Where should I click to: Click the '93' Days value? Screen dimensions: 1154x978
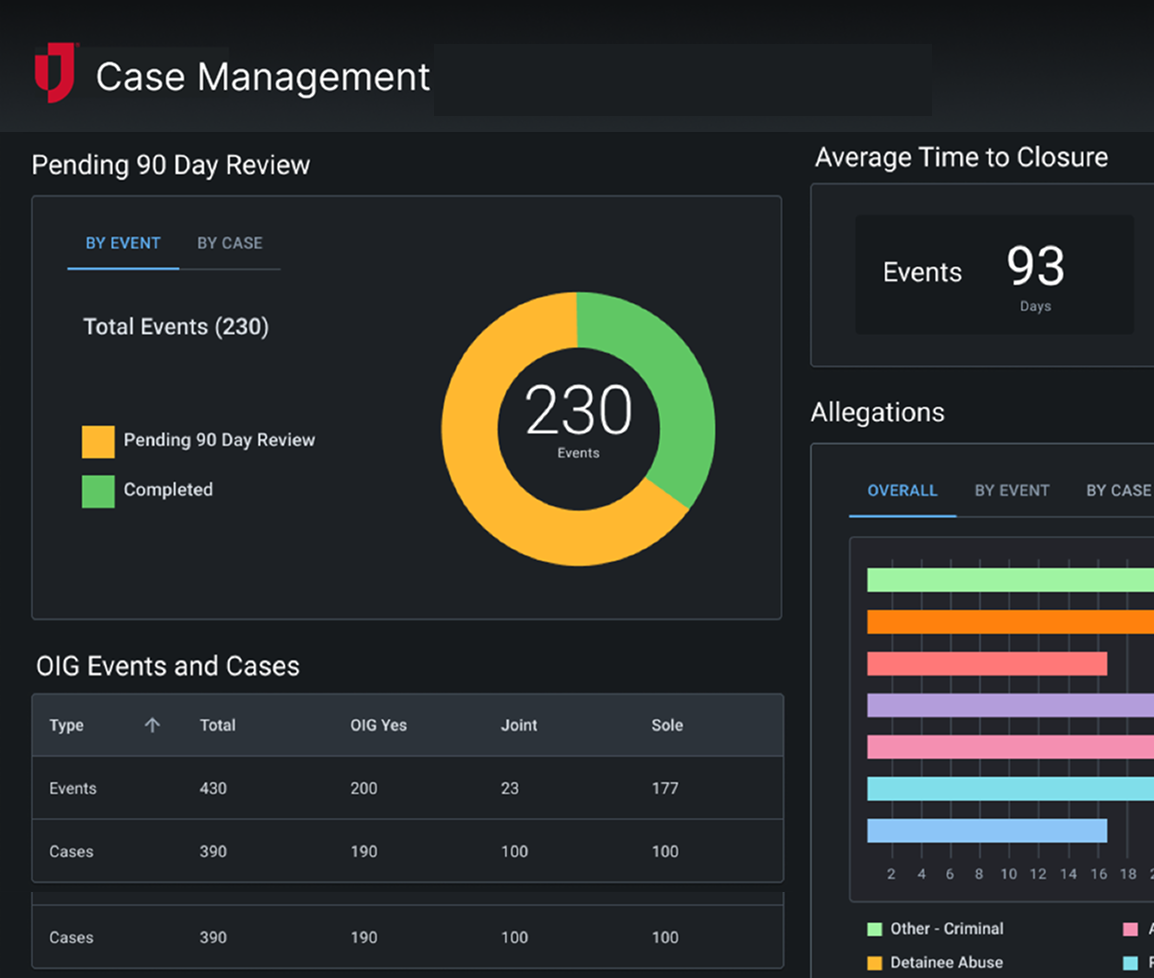click(1036, 266)
